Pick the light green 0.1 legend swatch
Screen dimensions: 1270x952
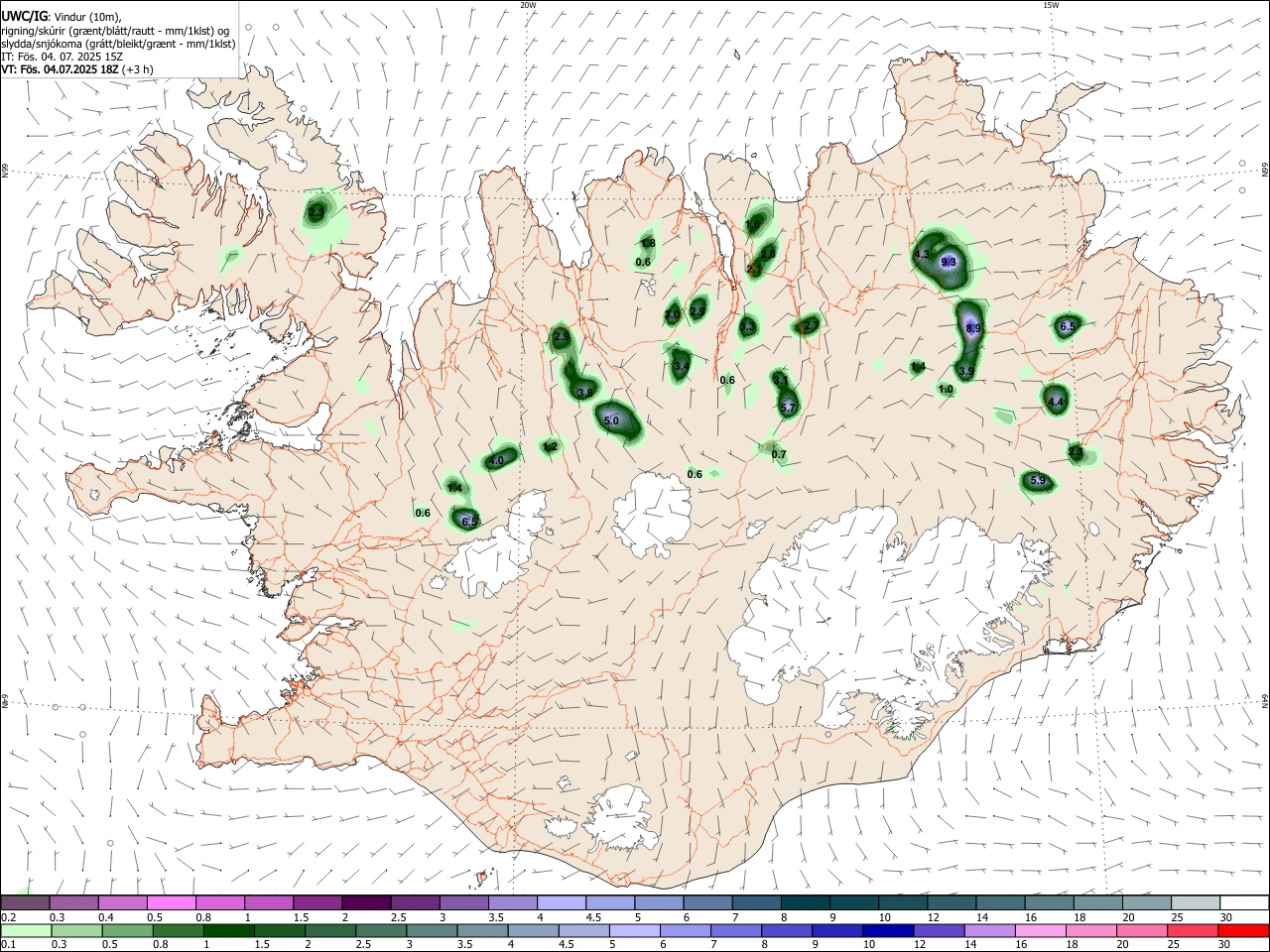pos(25,930)
